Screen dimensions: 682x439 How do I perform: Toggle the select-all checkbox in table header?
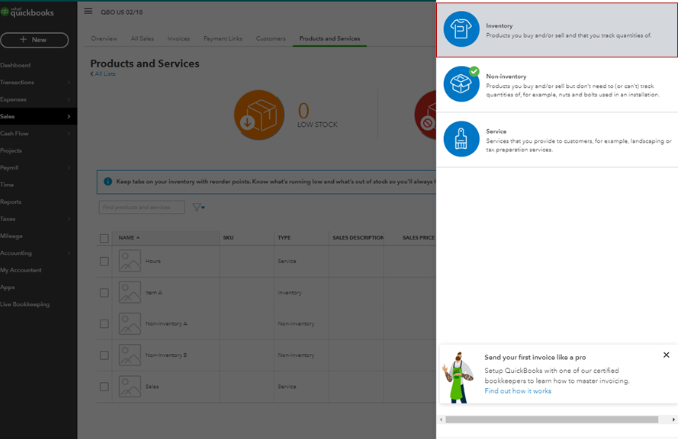104,238
